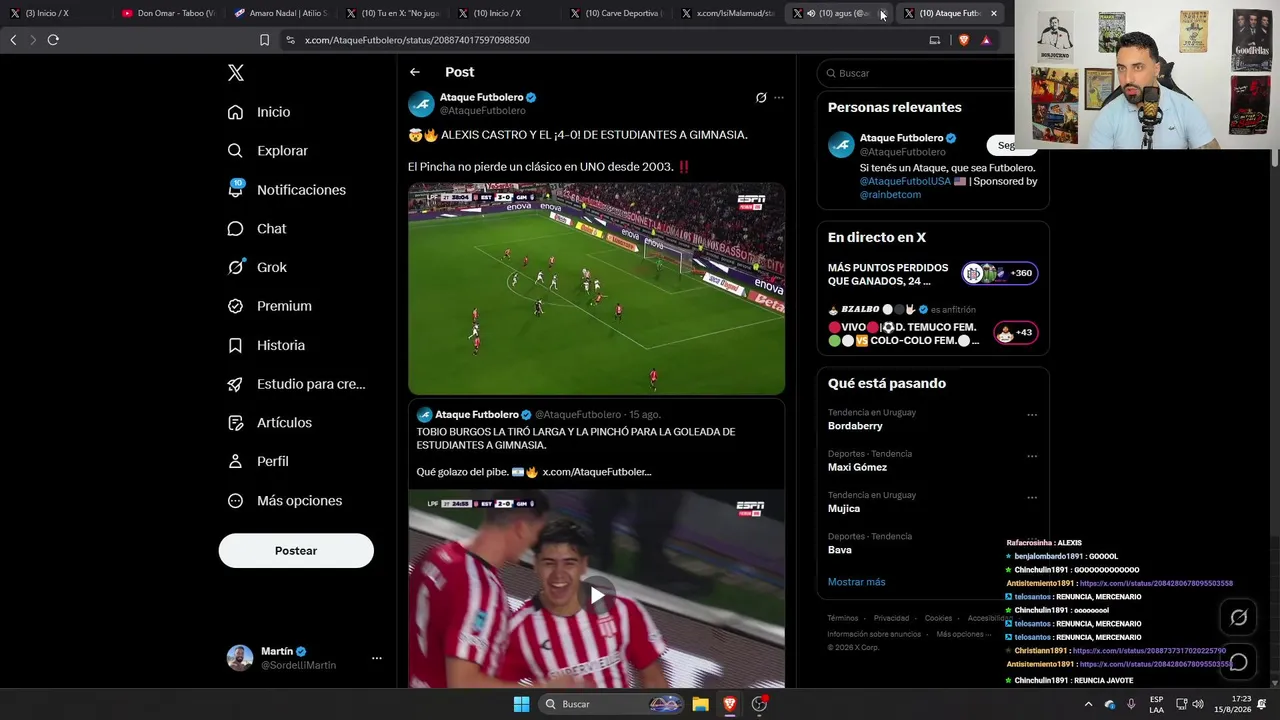The image size is (1280, 720).
Task: Switch to the Carve Deportiva tab
Action: pos(615,13)
